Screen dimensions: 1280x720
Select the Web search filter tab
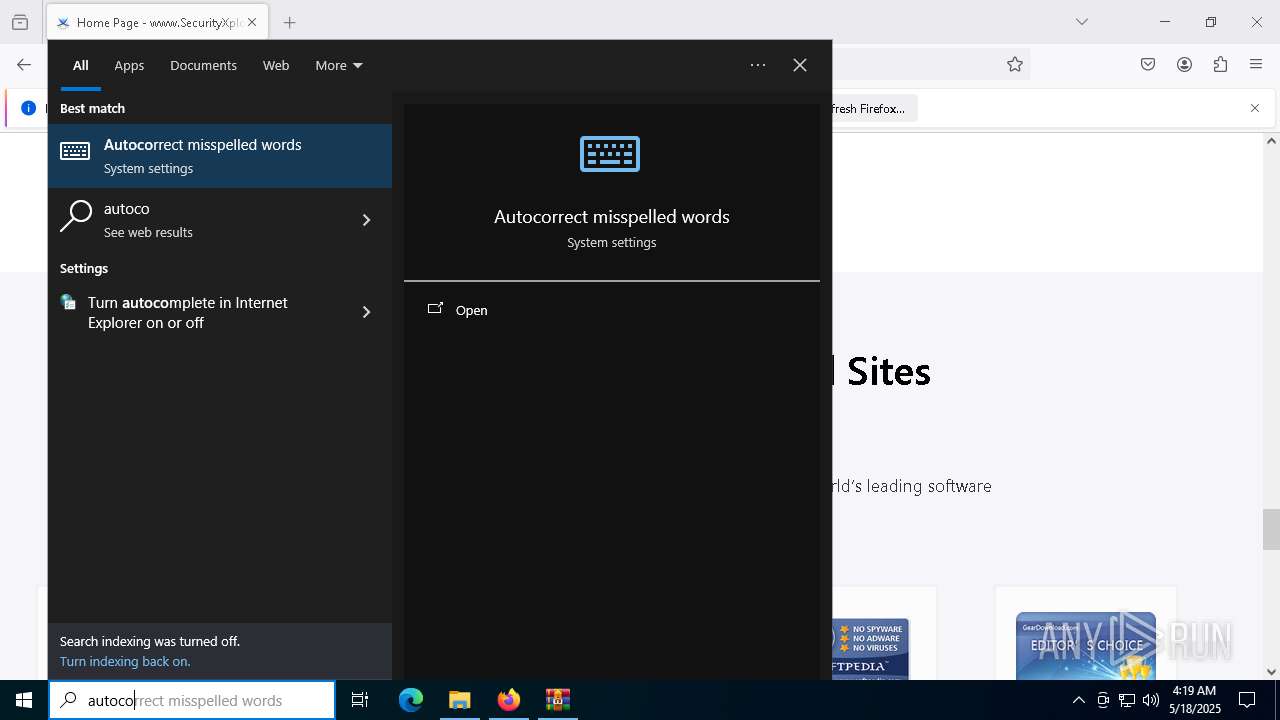tap(276, 65)
